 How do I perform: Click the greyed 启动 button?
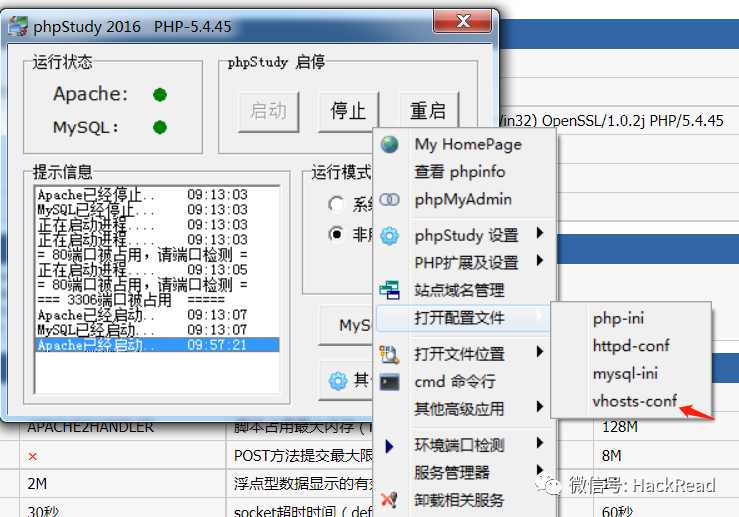(x=268, y=112)
